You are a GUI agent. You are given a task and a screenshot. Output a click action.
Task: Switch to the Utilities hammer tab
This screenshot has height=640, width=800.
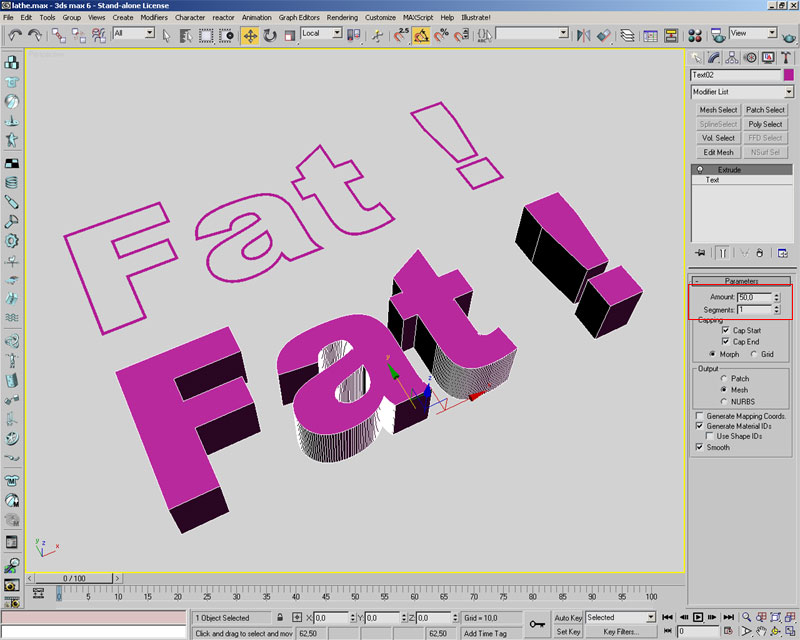(x=785, y=56)
